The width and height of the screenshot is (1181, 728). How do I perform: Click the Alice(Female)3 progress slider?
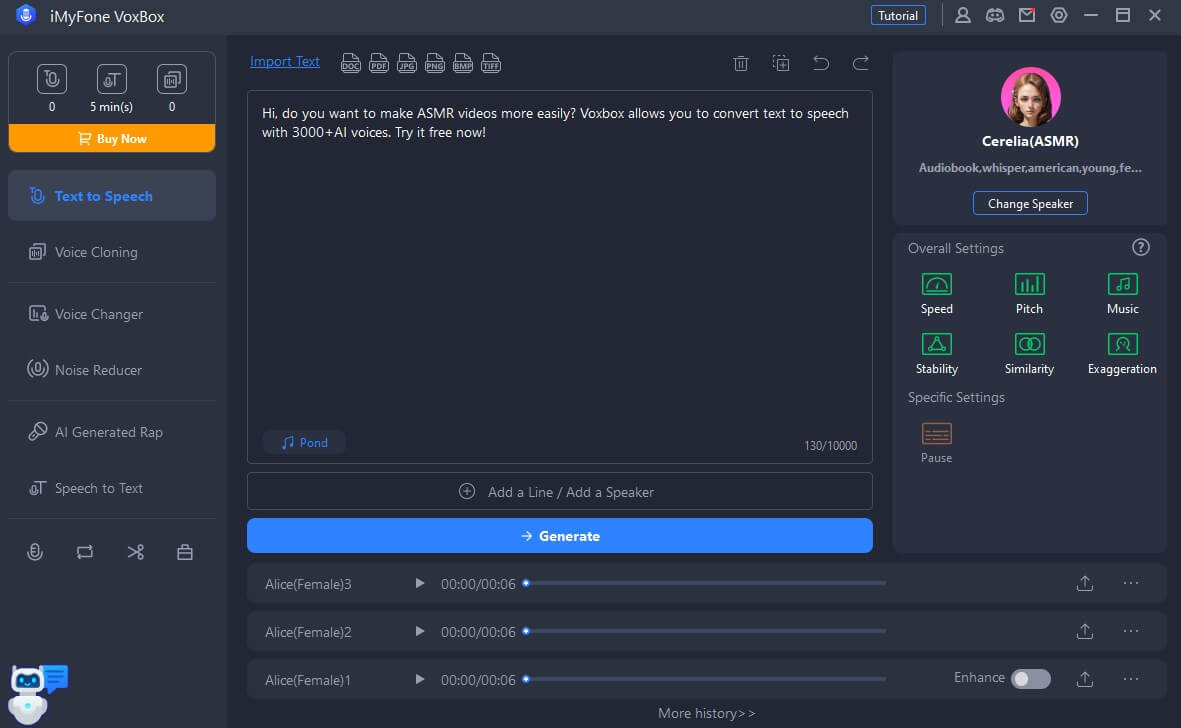[x=705, y=583]
